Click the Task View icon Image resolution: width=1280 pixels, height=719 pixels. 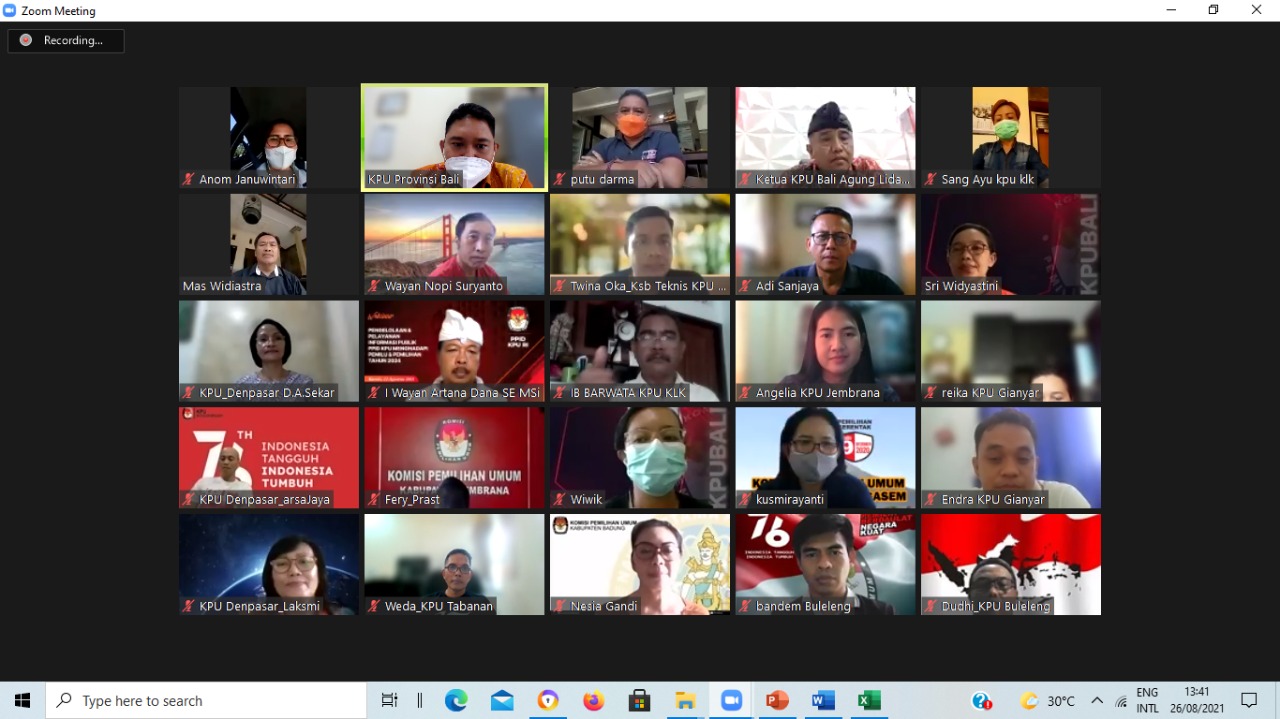click(390, 701)
